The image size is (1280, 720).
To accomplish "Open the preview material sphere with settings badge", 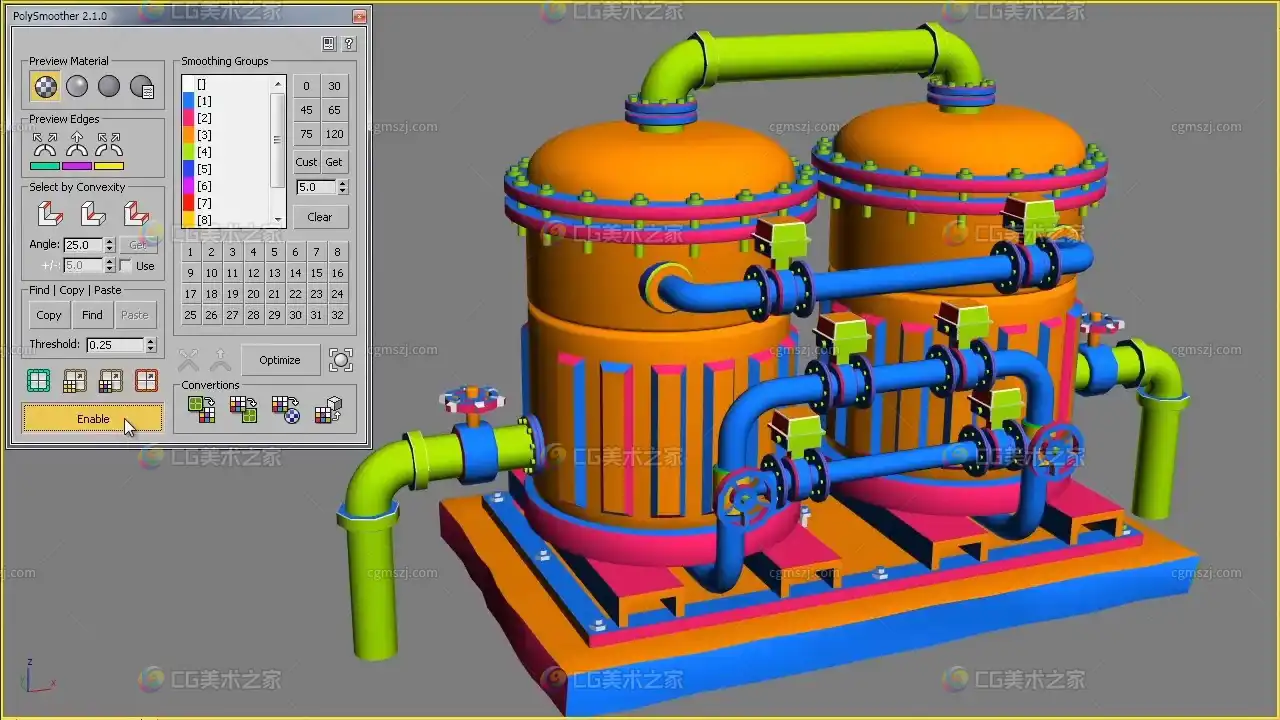I will (x=142, y=87).
